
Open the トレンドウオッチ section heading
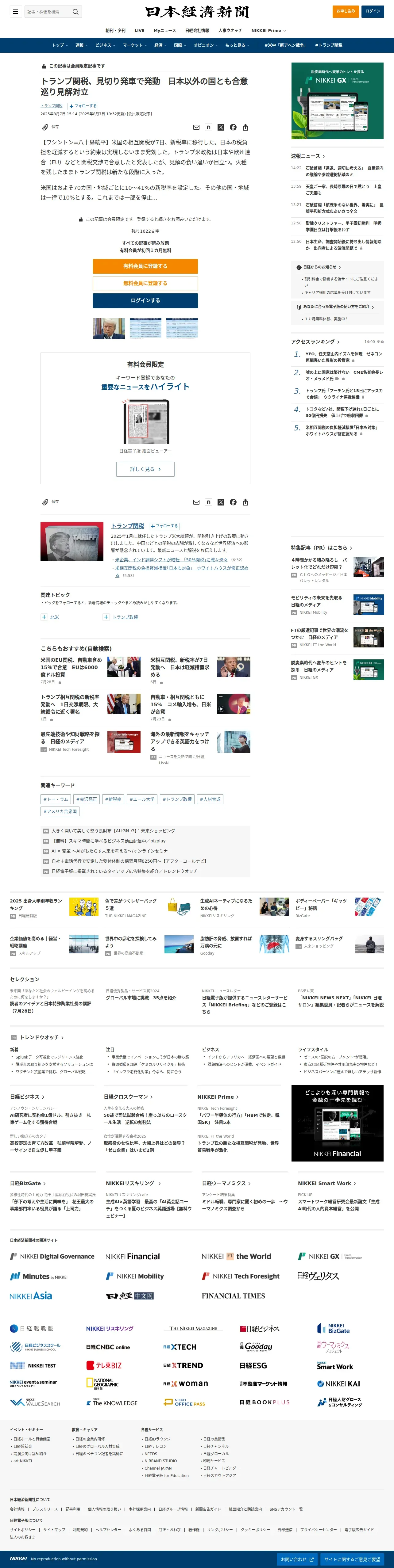click(41, 1037)
